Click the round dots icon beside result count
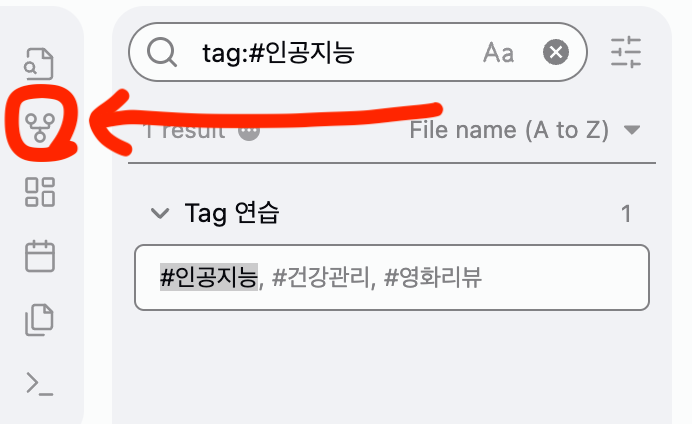This screenshot has height=424, width=692. pos(249,130)
